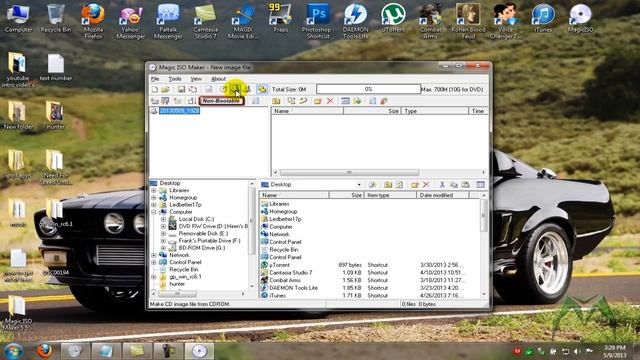Click the New image file icon
Screen dimensions: 640x360
pyautogui.click(x=155, y=89)
